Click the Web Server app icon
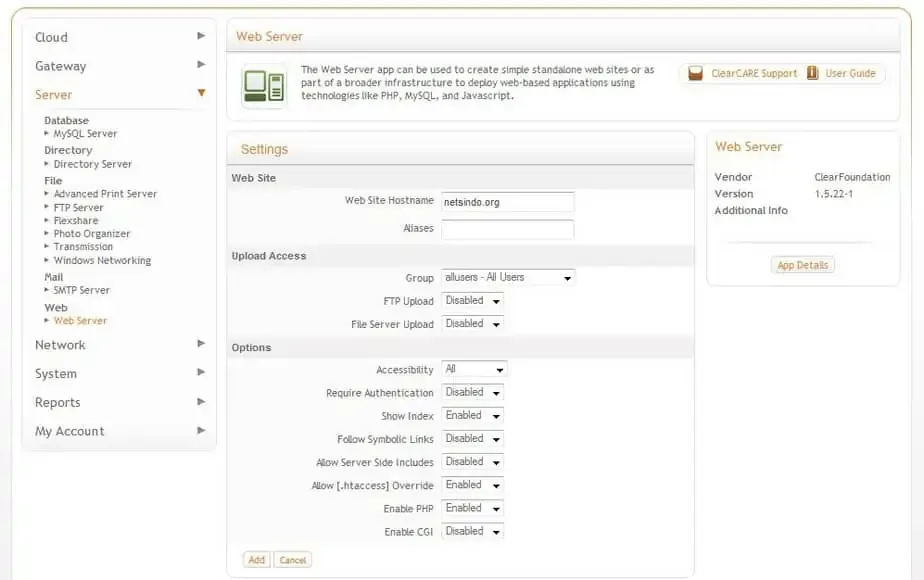The image size is (924, 580). pos(263,86)
